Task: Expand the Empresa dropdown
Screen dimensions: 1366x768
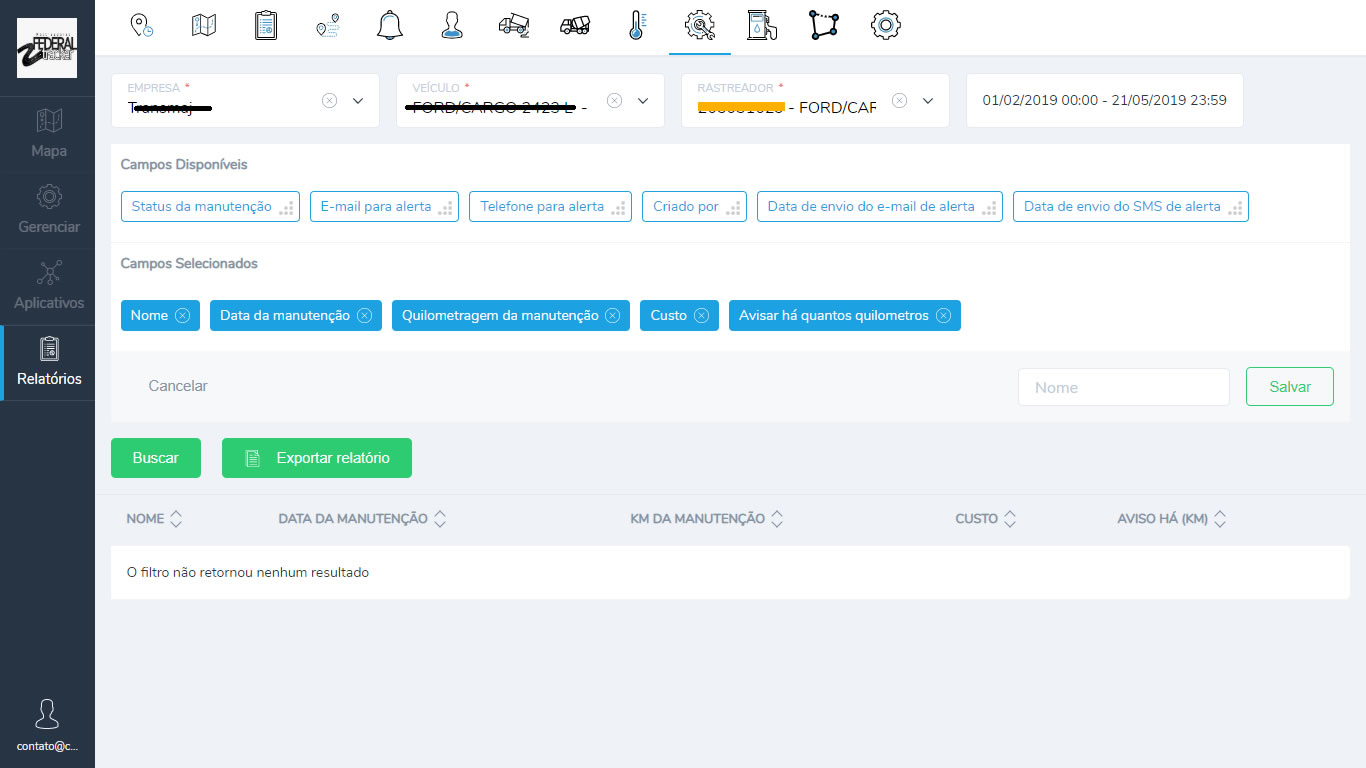Action: click(358, 101)
